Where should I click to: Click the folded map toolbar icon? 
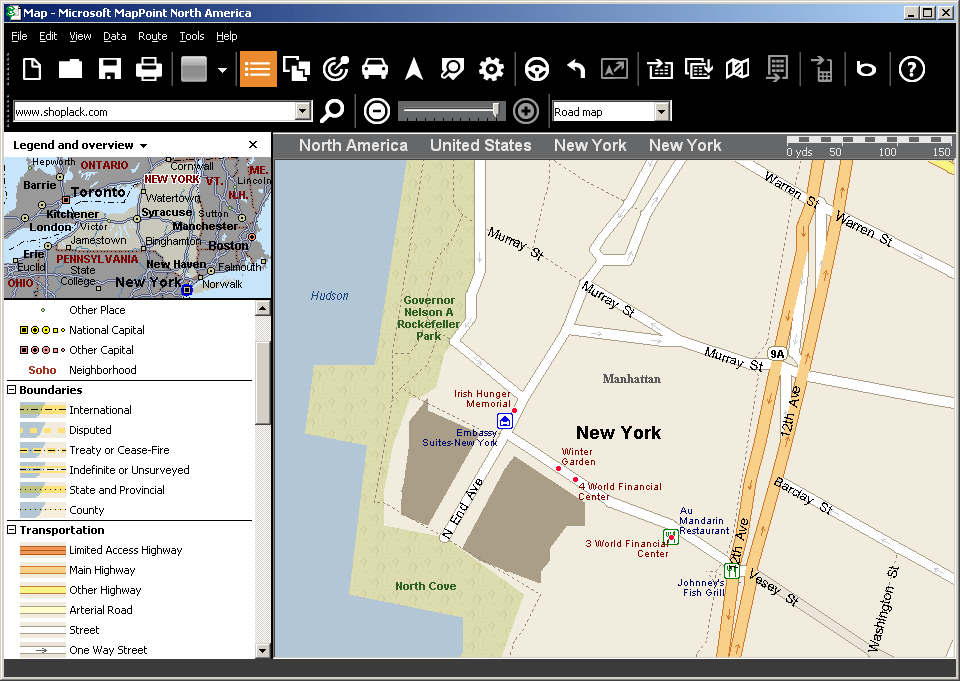click(x=737, y=69)
